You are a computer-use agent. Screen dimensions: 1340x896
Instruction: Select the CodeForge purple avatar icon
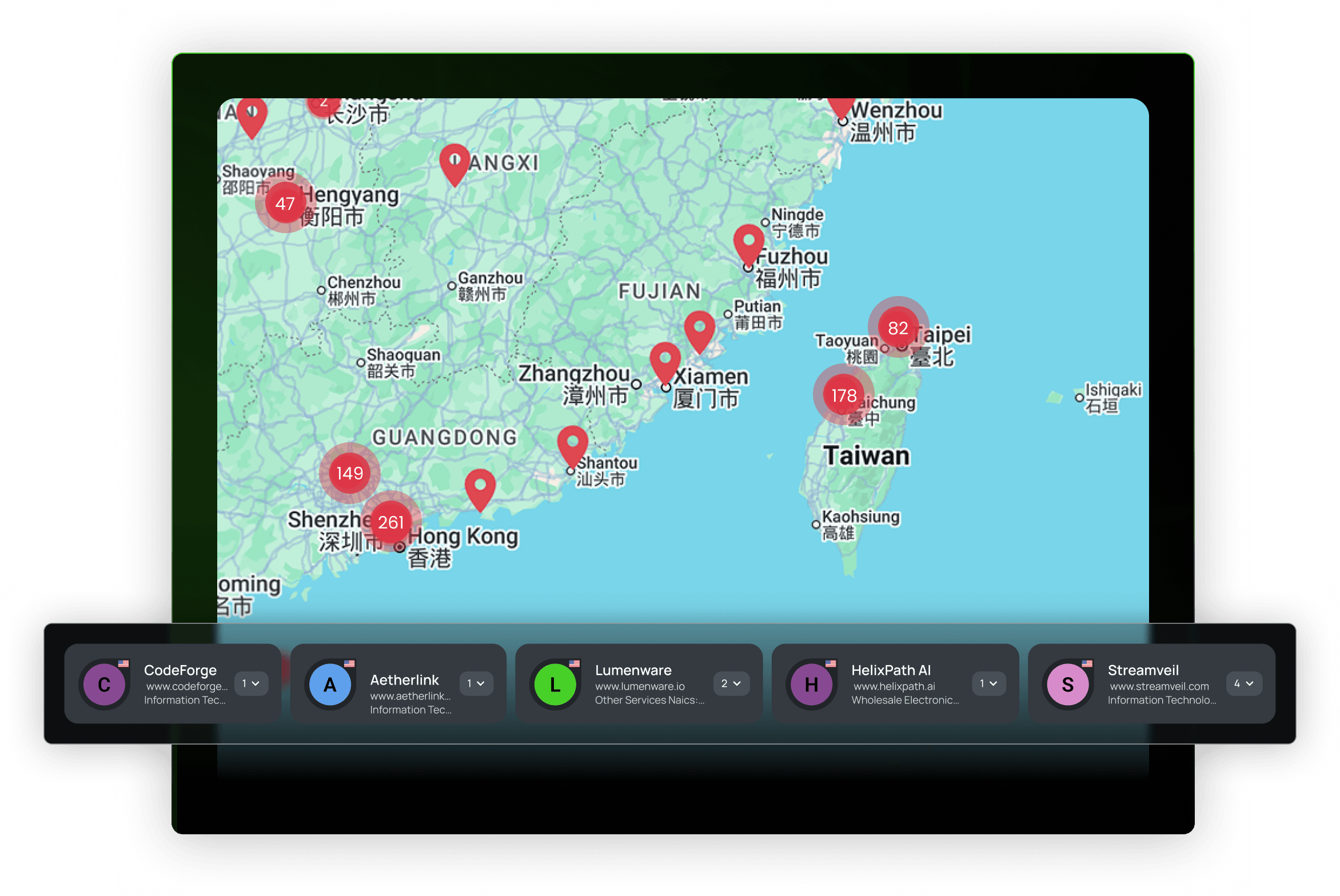[104, 683]
